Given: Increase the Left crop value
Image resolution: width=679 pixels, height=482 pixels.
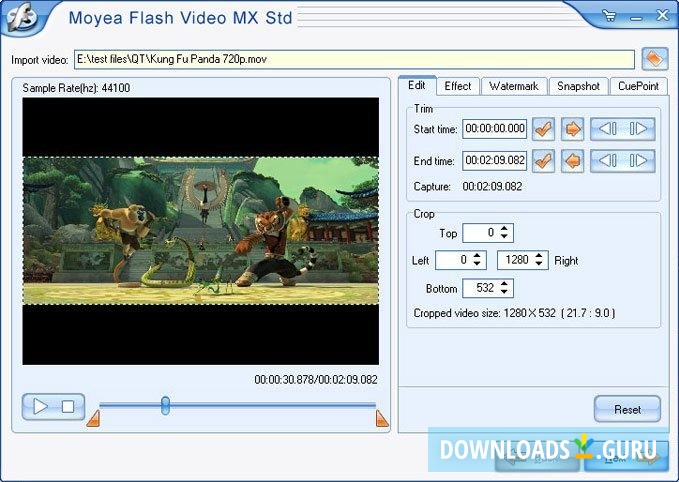Looking at the screenshot, I should point(477,256).
